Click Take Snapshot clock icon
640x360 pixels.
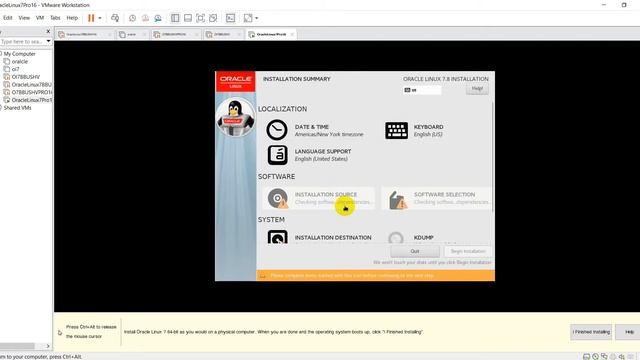click(x=132, y=18)
